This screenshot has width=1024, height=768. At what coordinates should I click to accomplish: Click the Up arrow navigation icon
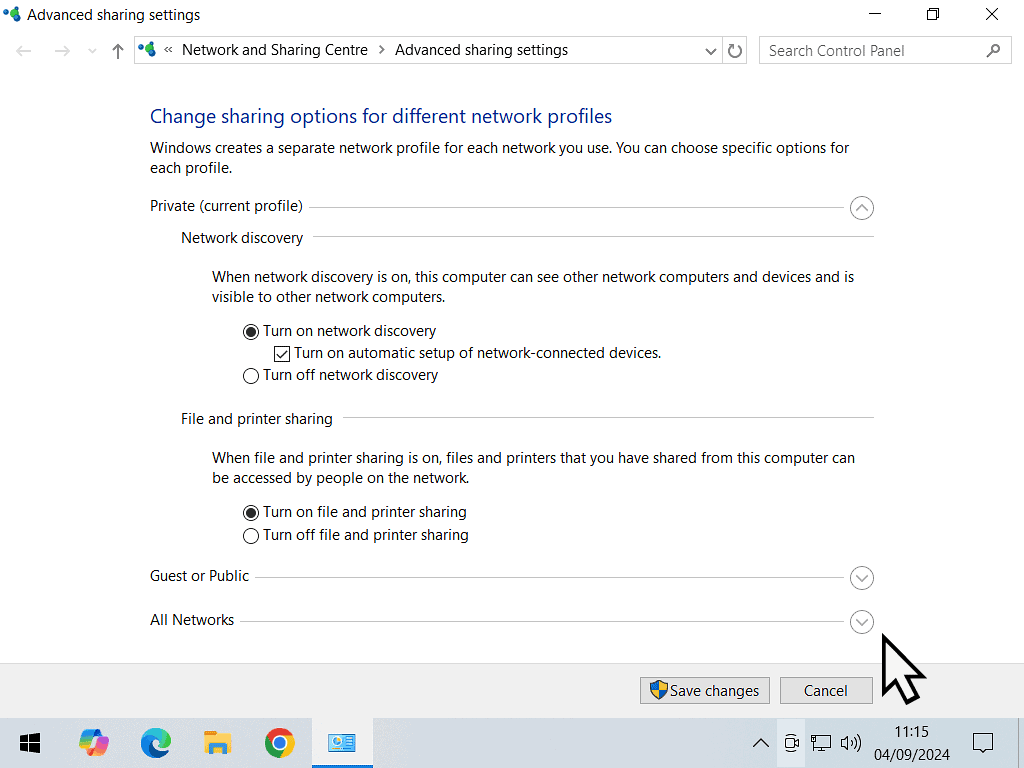[x=118, y=51]
